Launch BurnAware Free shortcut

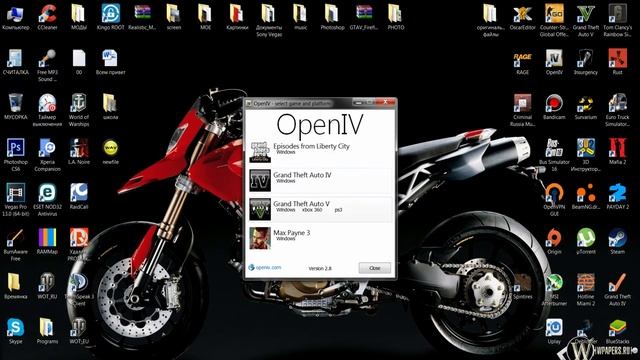tap(16, 244)
